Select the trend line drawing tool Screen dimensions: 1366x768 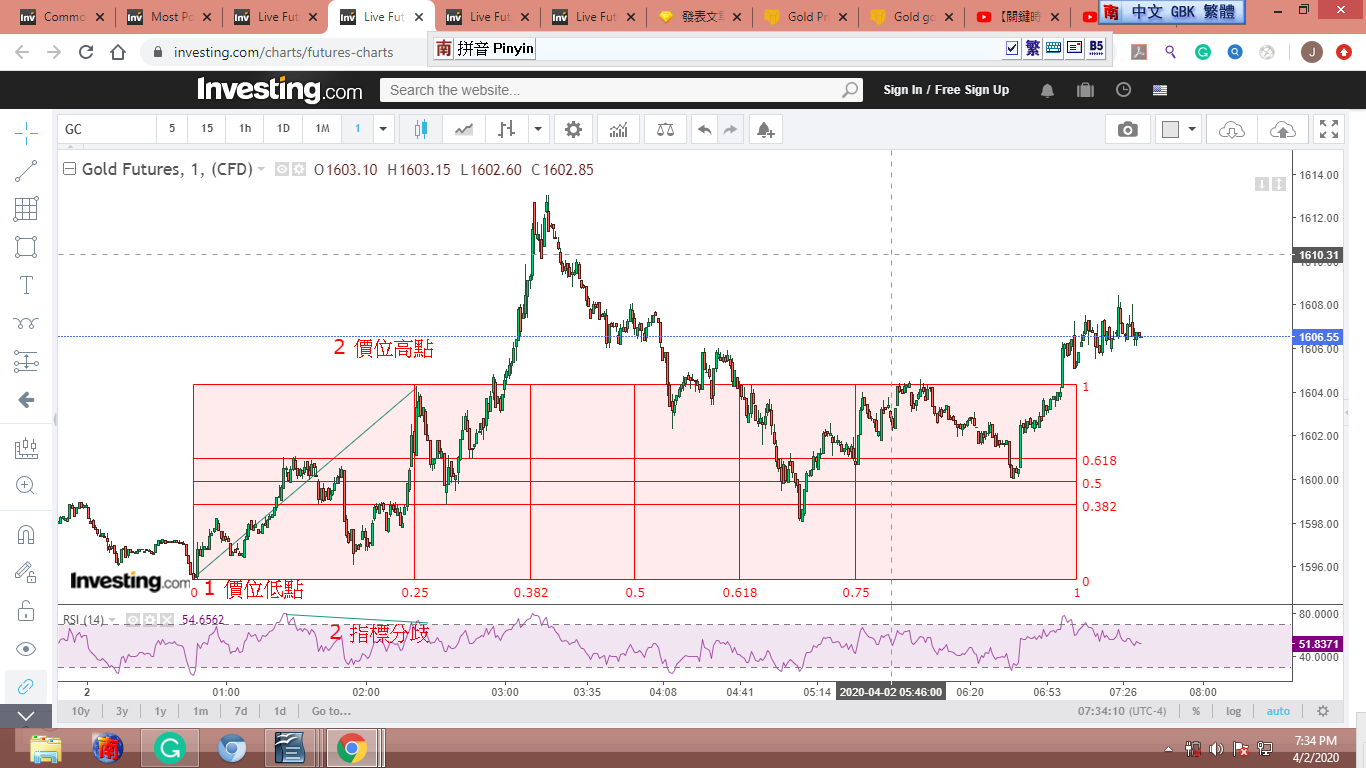(26, 171)
